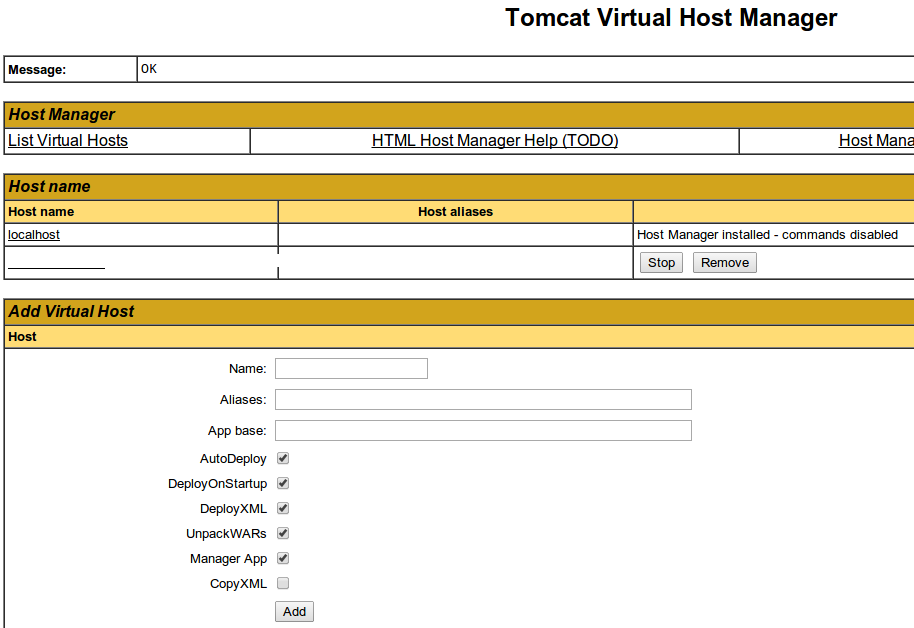Image resolution: width=914 pixels, height=628 pixels.
Task: Click the Tomcat Virtual Host Manager title
Action: pos(671,17)
